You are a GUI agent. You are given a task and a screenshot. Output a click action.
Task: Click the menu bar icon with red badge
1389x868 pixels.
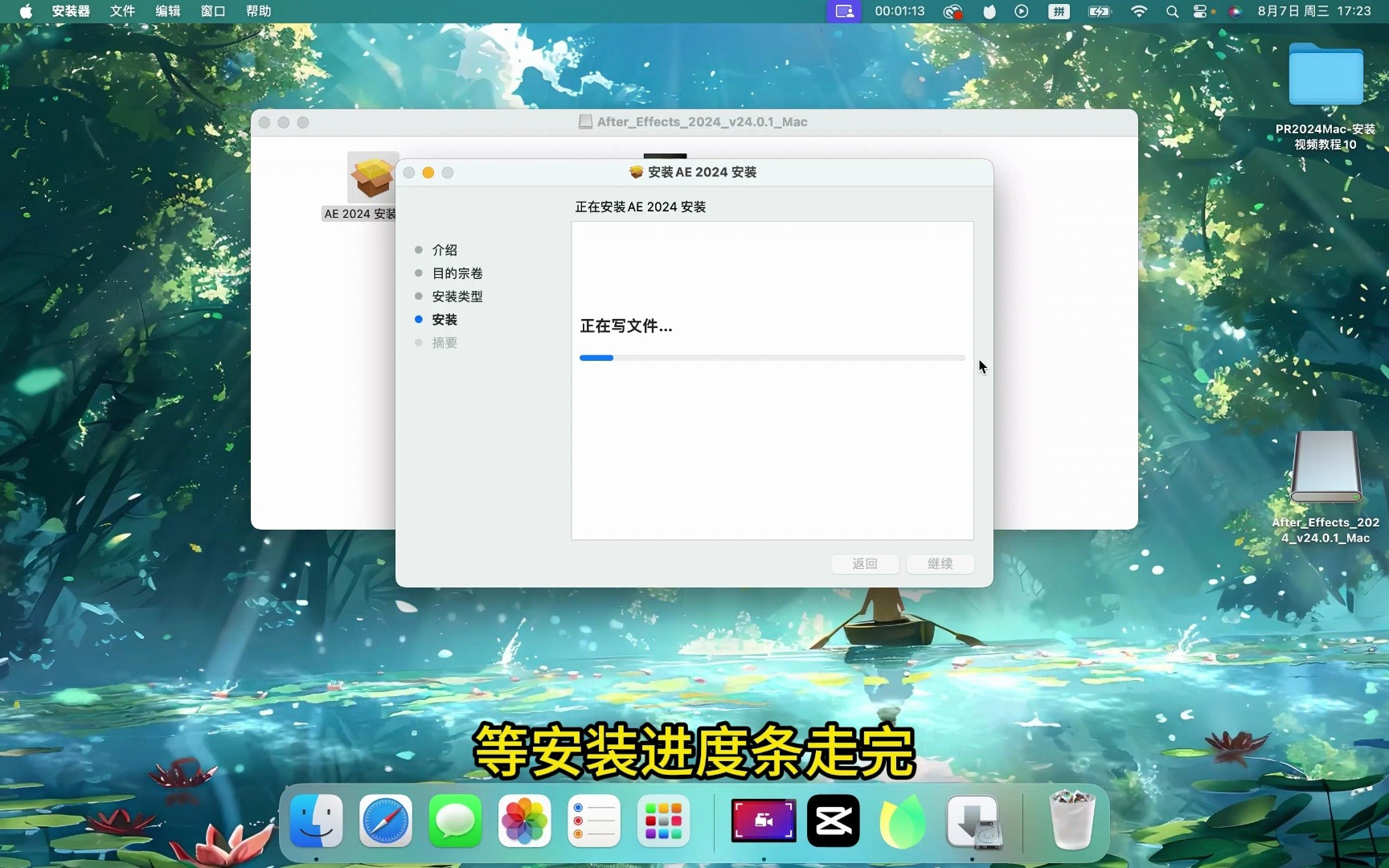(953, 11)
